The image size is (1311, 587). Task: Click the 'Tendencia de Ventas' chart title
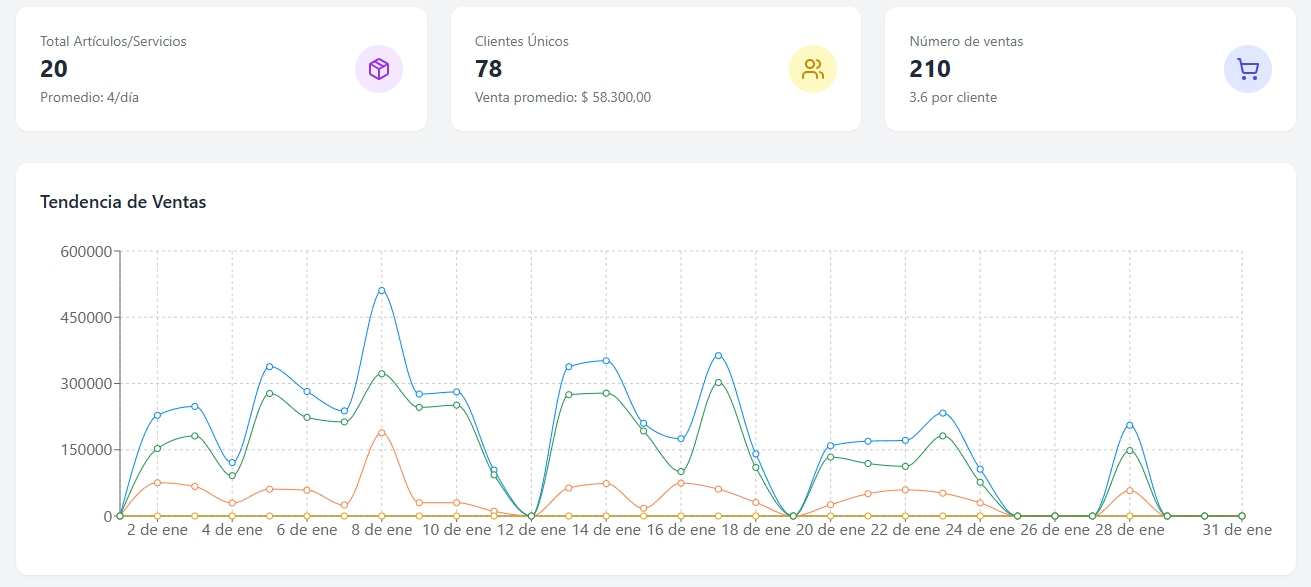pyautogui.click(x=123, y=202)
